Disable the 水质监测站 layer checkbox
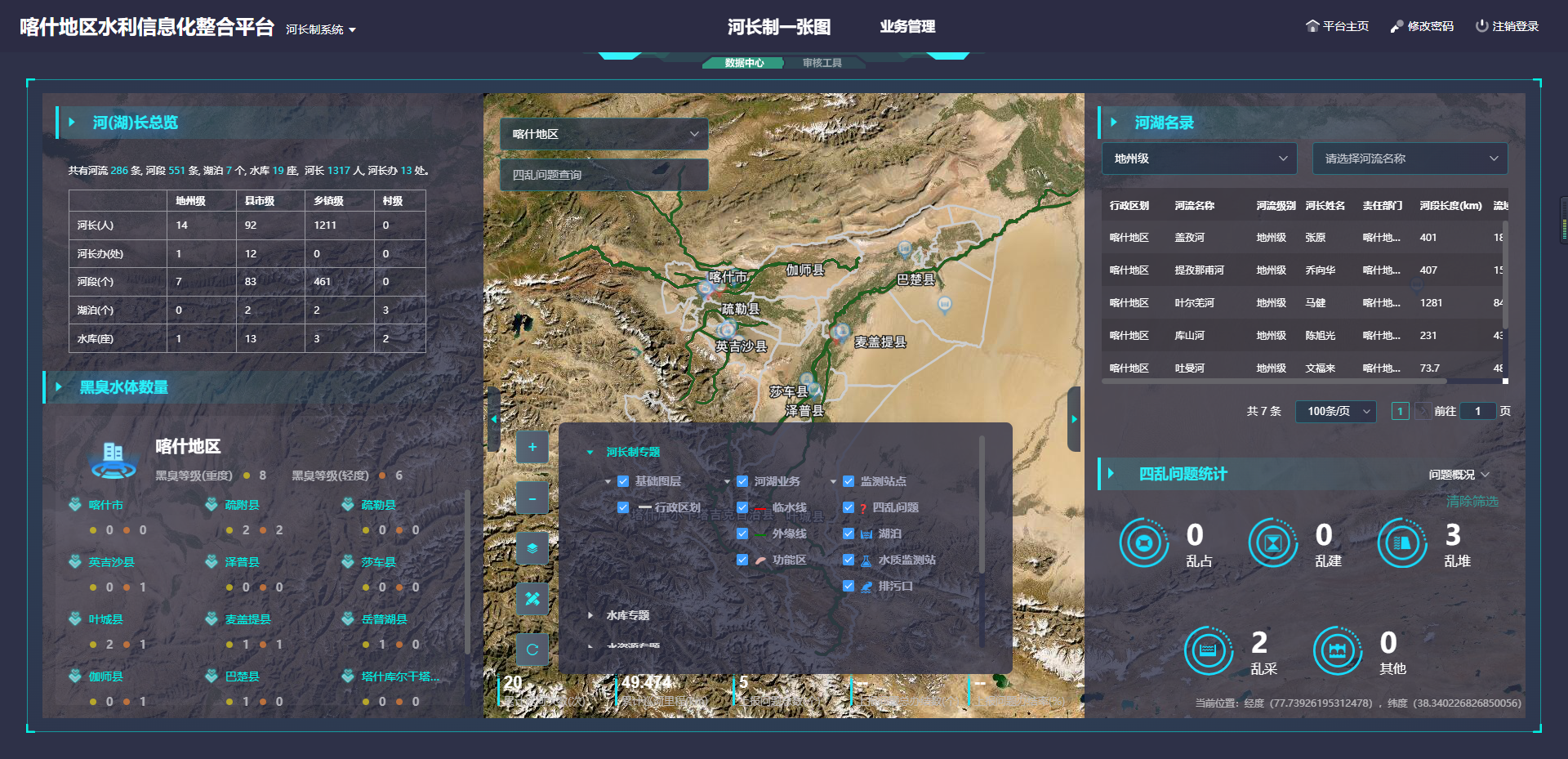This screenshot has width=1568, height=759. pos(849,560)
